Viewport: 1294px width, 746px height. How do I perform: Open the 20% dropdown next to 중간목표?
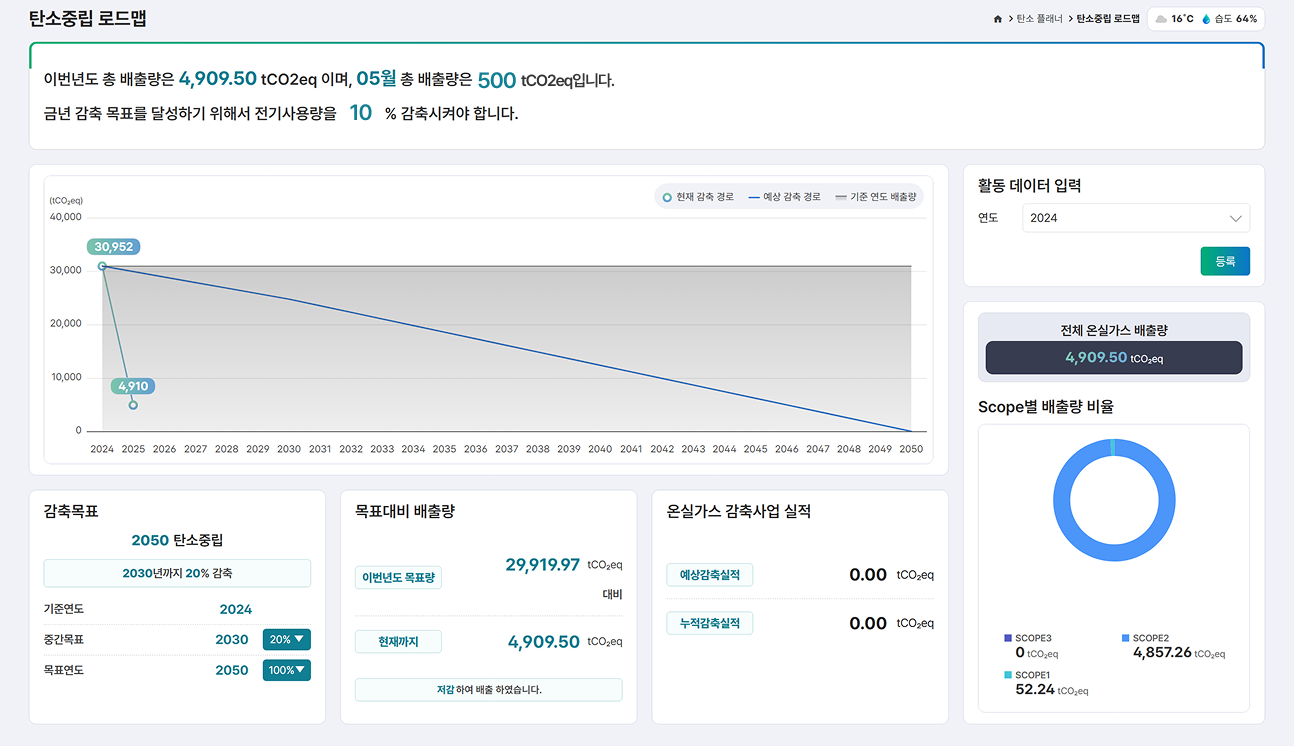pyautogui.click(x=287, y=639)
